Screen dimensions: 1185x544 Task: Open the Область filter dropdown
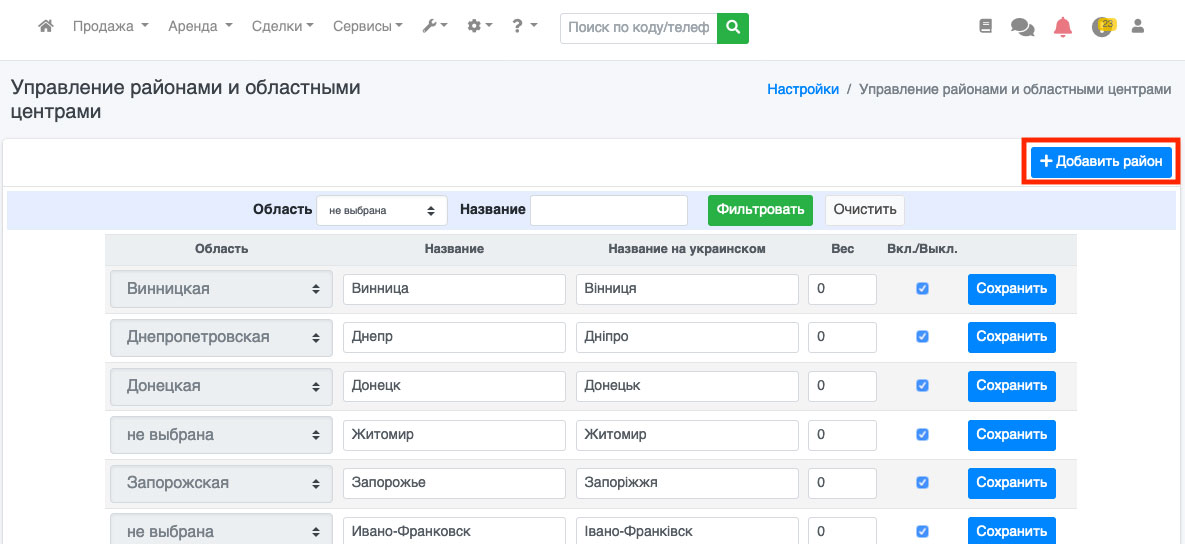pyautogui.click(x=382, y=210)
